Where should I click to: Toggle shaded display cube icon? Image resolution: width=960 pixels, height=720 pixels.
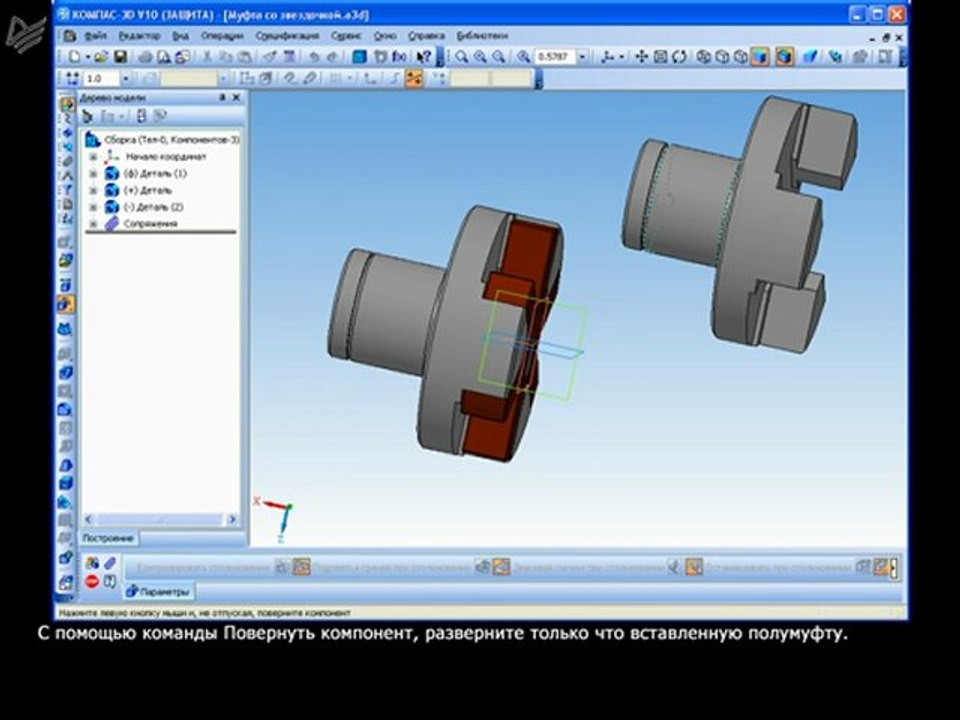click(x=760, y=57)
